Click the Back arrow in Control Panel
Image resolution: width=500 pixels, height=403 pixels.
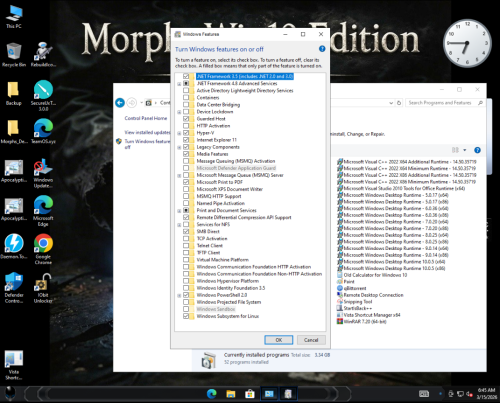point(120,103)
